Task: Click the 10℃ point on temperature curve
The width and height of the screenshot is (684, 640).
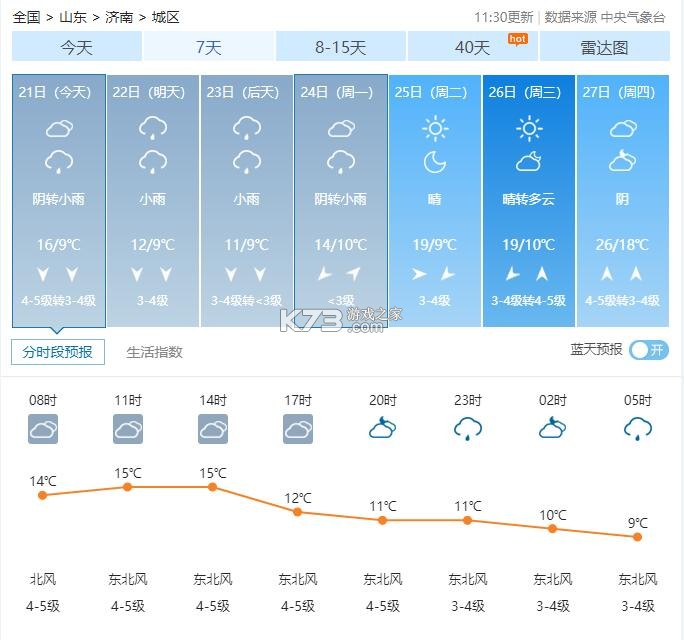Action: (x=552, y=529)
